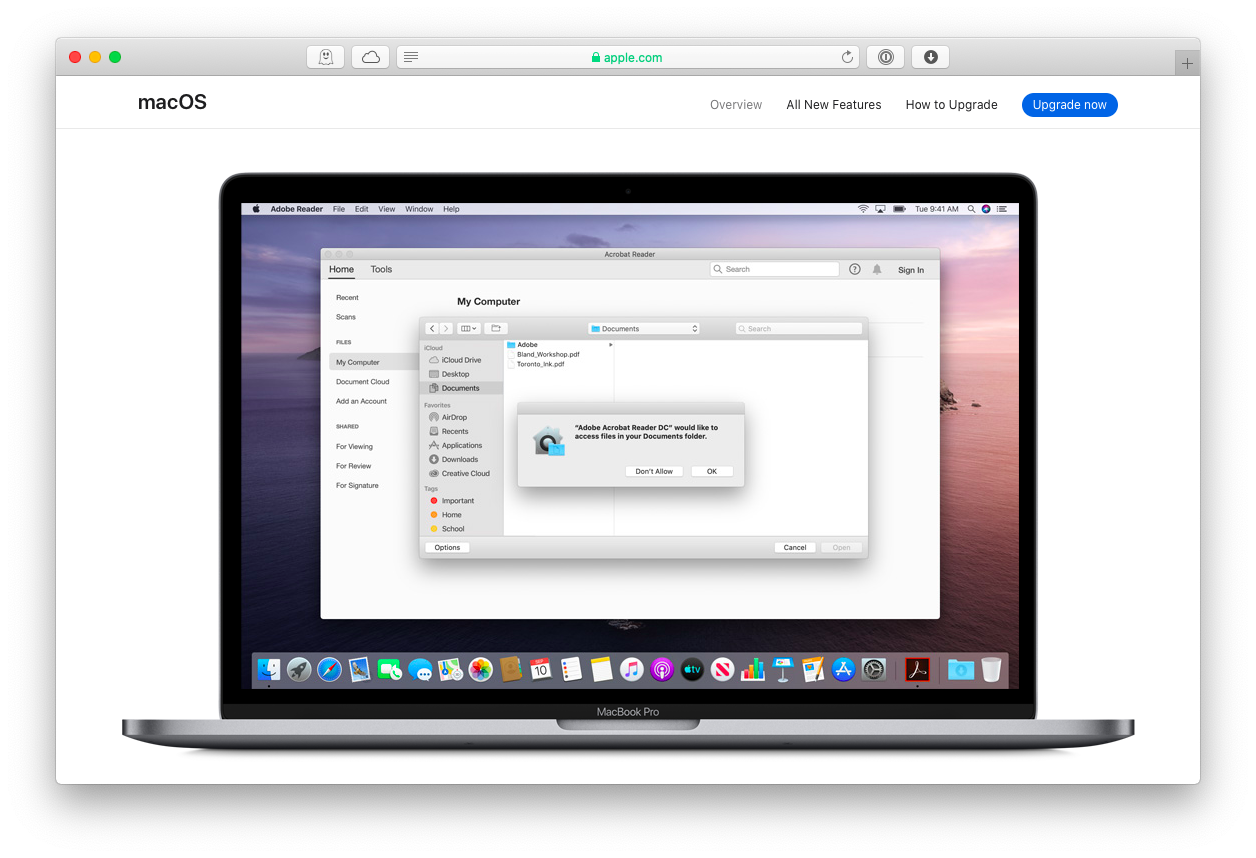Open FaceTime in the Dock
The width and height of the screenshot is (1256, 858).
click(390, 669)
